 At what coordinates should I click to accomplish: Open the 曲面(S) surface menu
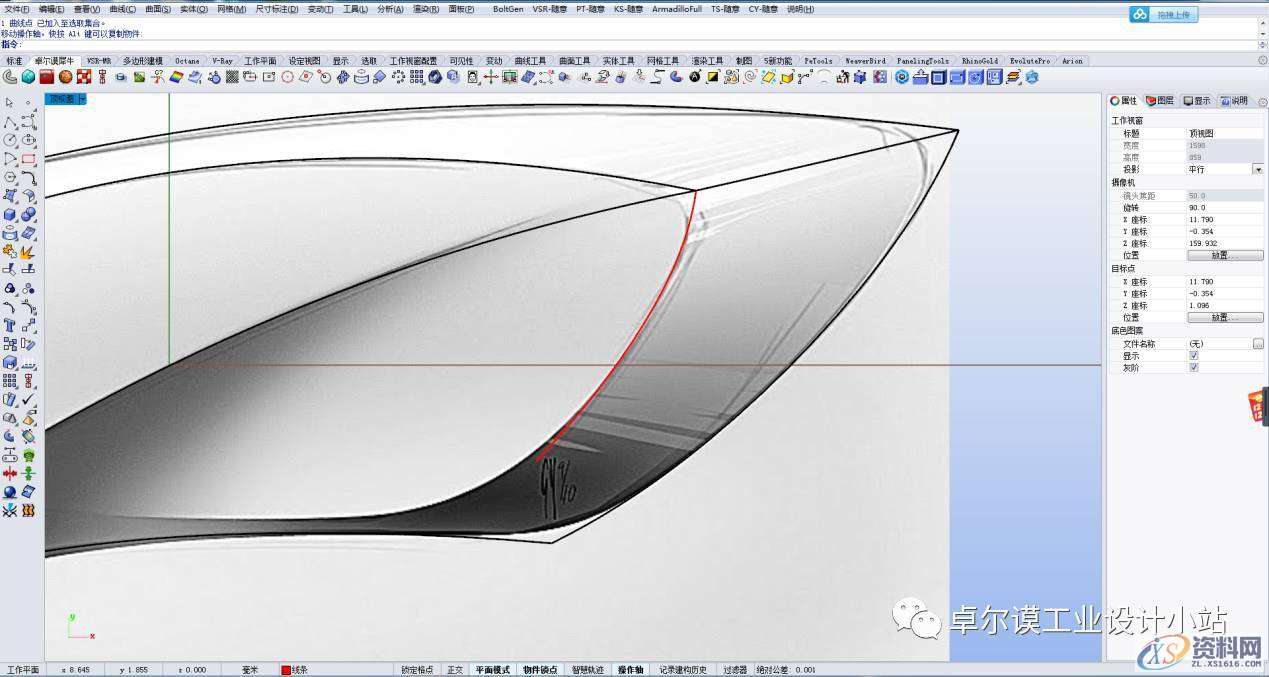tap(158, 9)
